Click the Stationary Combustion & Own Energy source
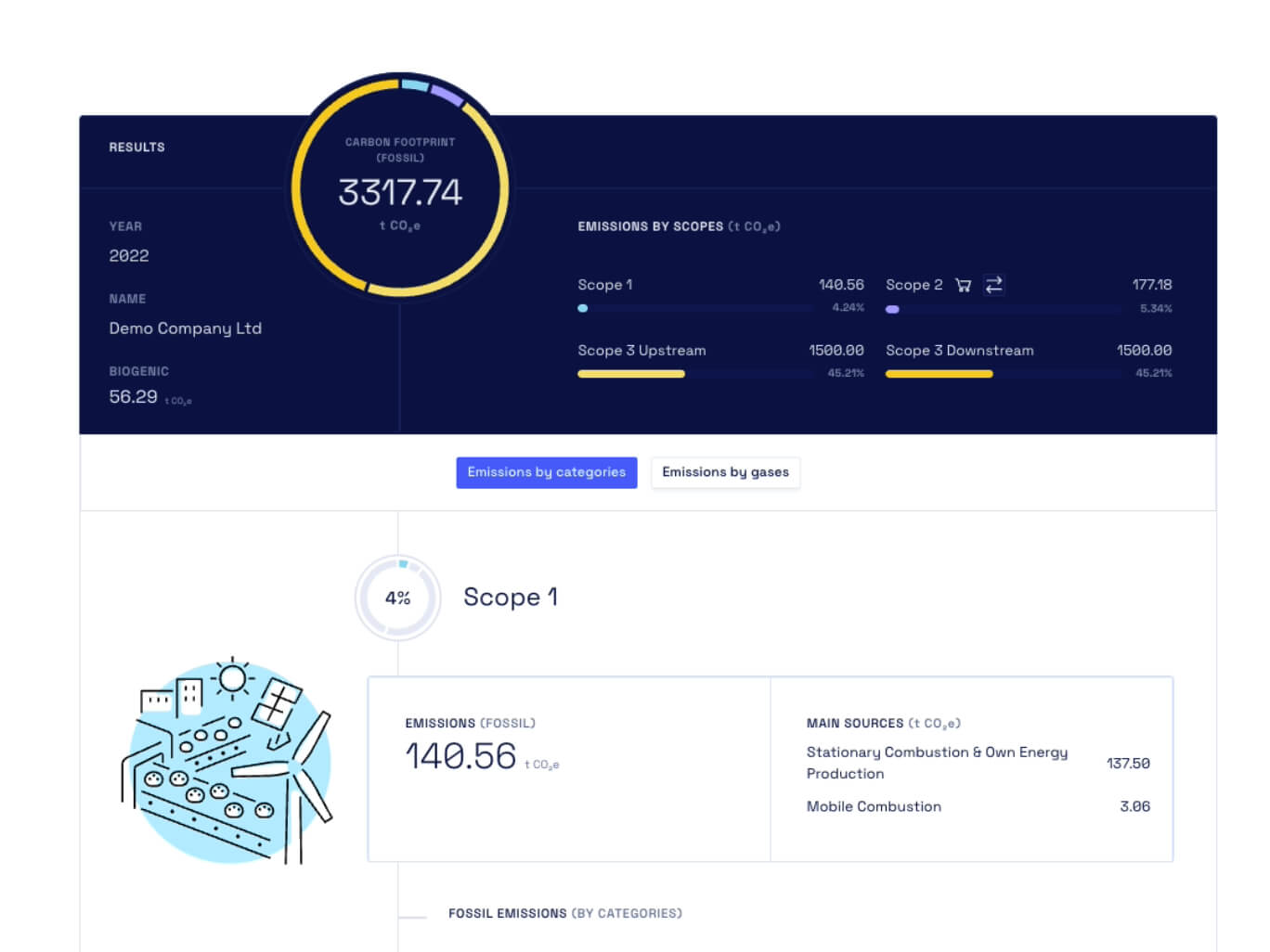This screenshot has height=952, width=1270. 937,763
